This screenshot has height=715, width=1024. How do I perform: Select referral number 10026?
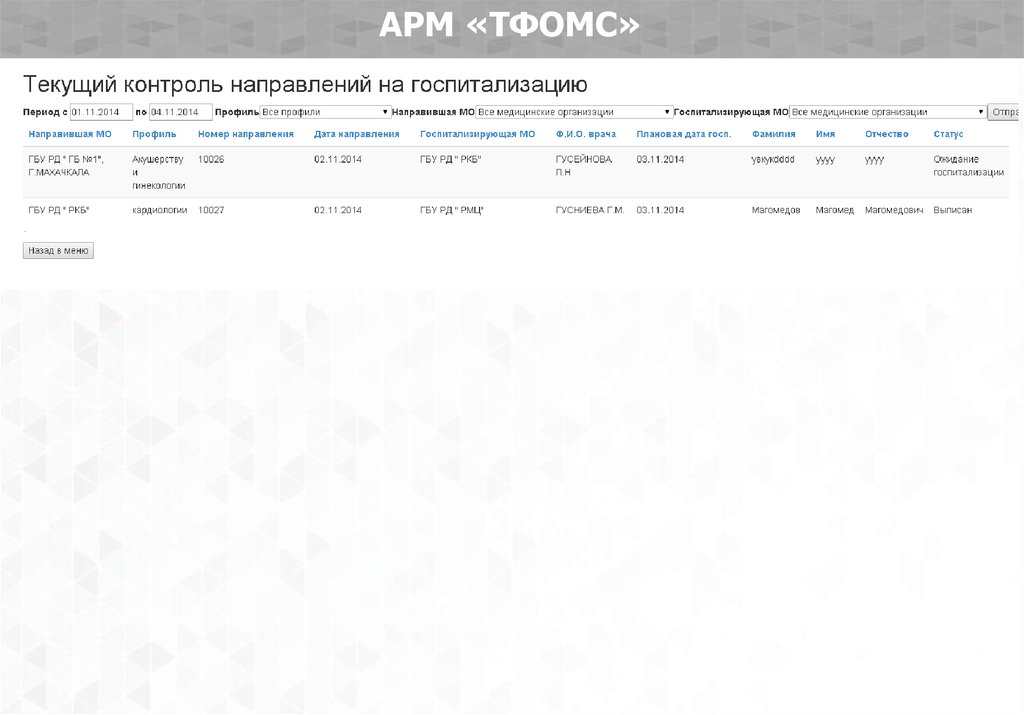[211, 159]
